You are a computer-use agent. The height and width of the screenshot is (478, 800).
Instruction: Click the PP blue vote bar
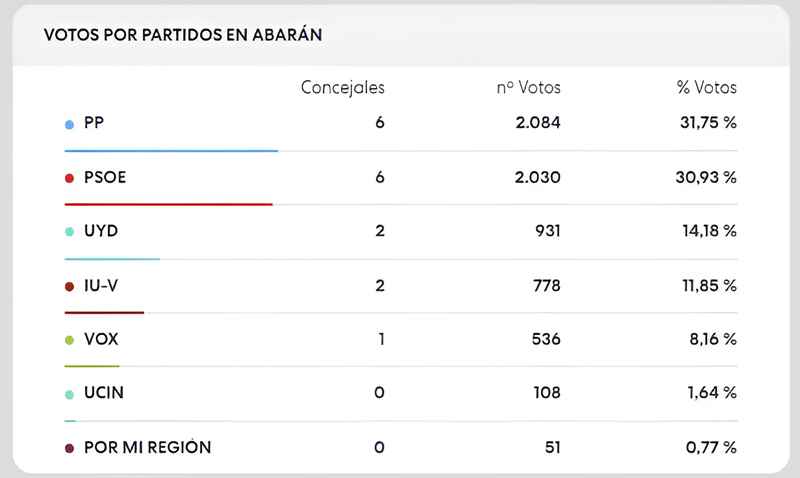[x=171, y=151]
